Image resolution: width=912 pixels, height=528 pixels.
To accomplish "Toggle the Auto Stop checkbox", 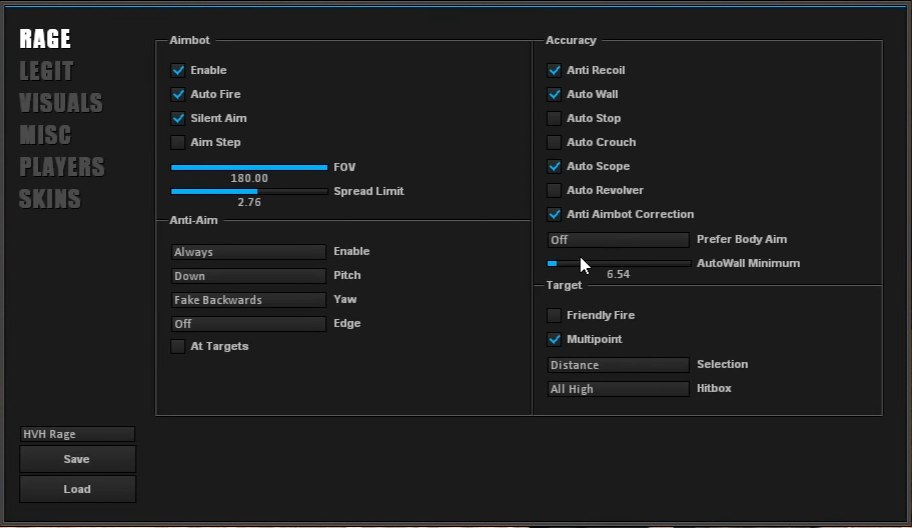I will pos(554,118).
